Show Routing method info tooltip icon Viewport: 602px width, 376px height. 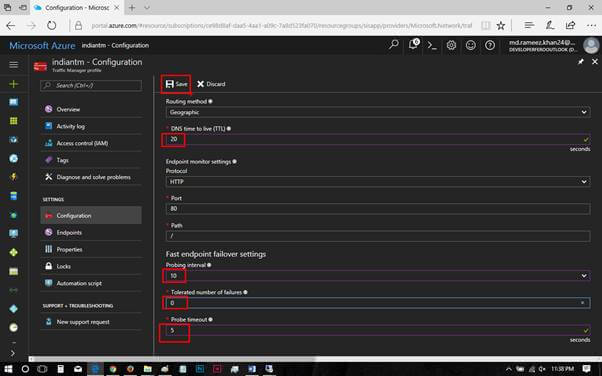(x=210, y=101)
